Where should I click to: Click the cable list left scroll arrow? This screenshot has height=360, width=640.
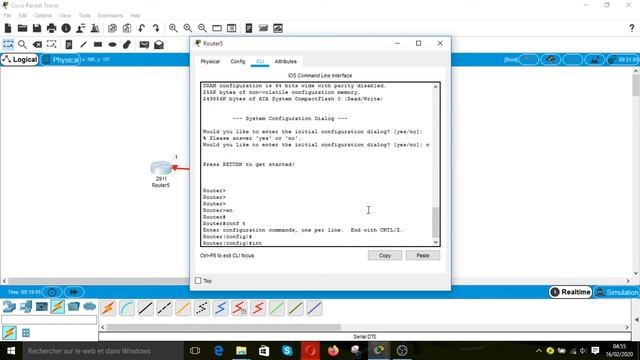pos(102,327)
